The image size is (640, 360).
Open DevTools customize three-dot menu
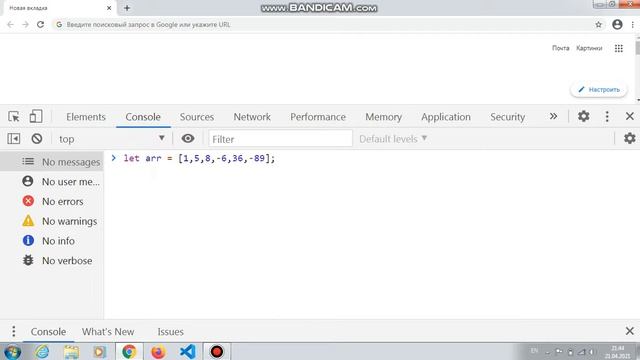607,116
